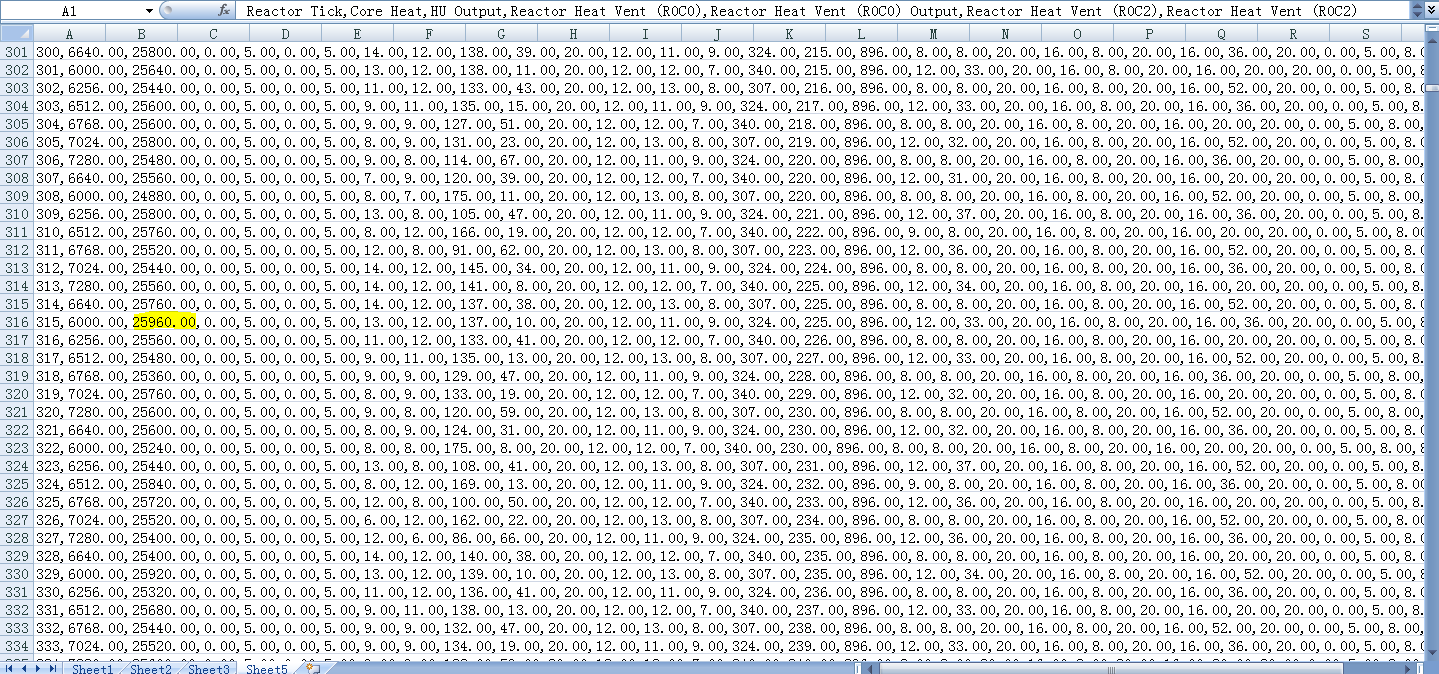Go to last sheet navigation arrow
Viewport: 1439px width, 674px height.
tap(52, 668)
